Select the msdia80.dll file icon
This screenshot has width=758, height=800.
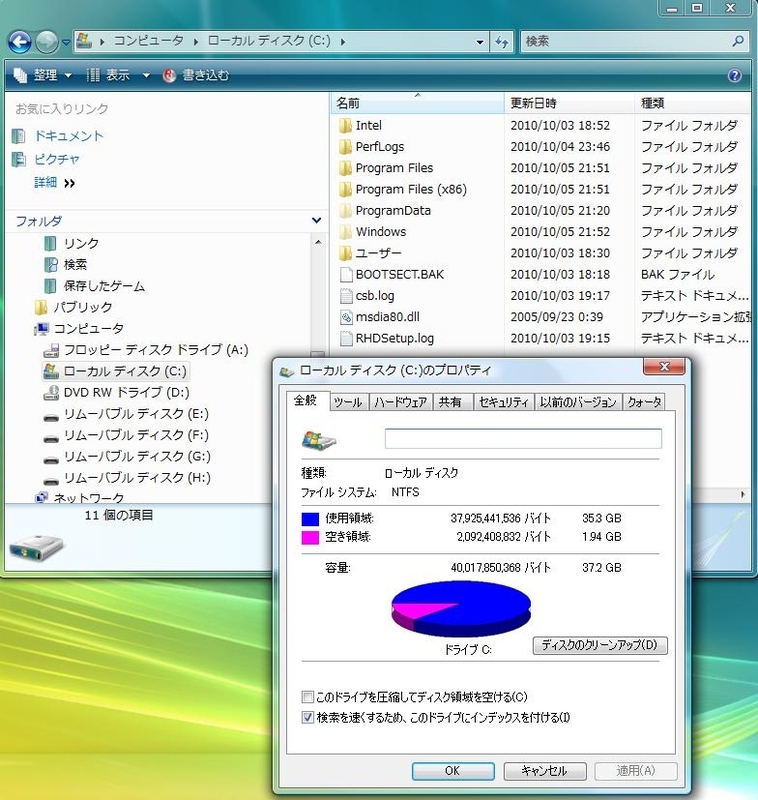(x=346, y=317)
